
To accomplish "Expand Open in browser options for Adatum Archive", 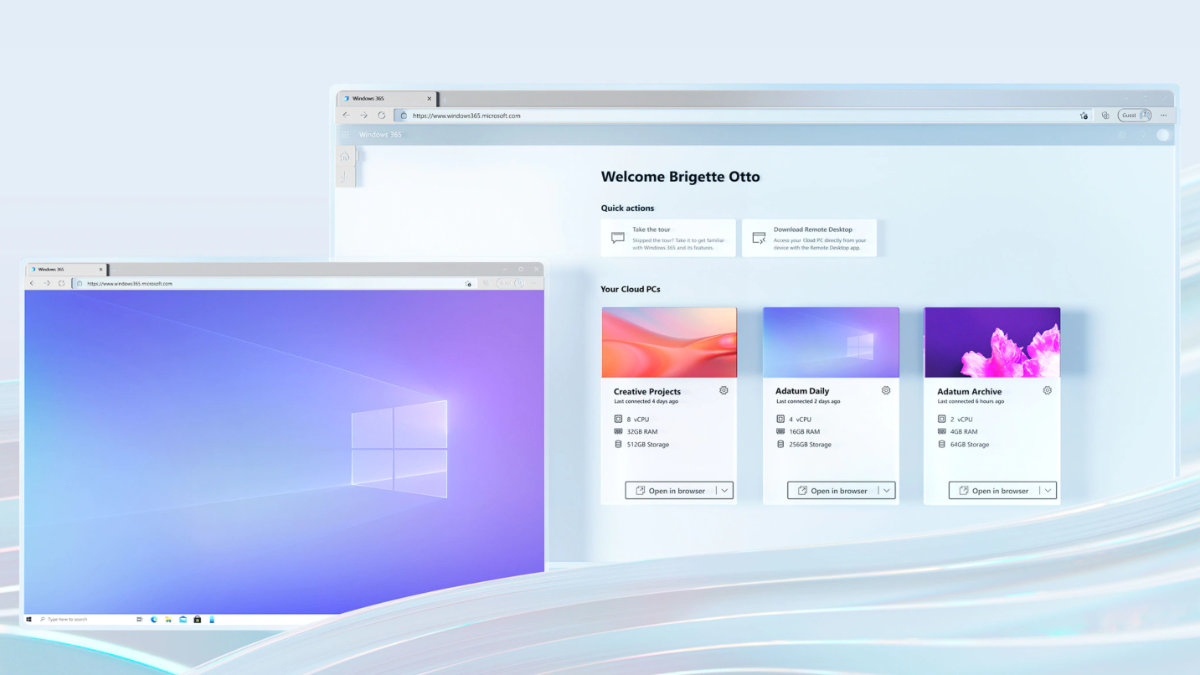I will [x=1048, y=491].
